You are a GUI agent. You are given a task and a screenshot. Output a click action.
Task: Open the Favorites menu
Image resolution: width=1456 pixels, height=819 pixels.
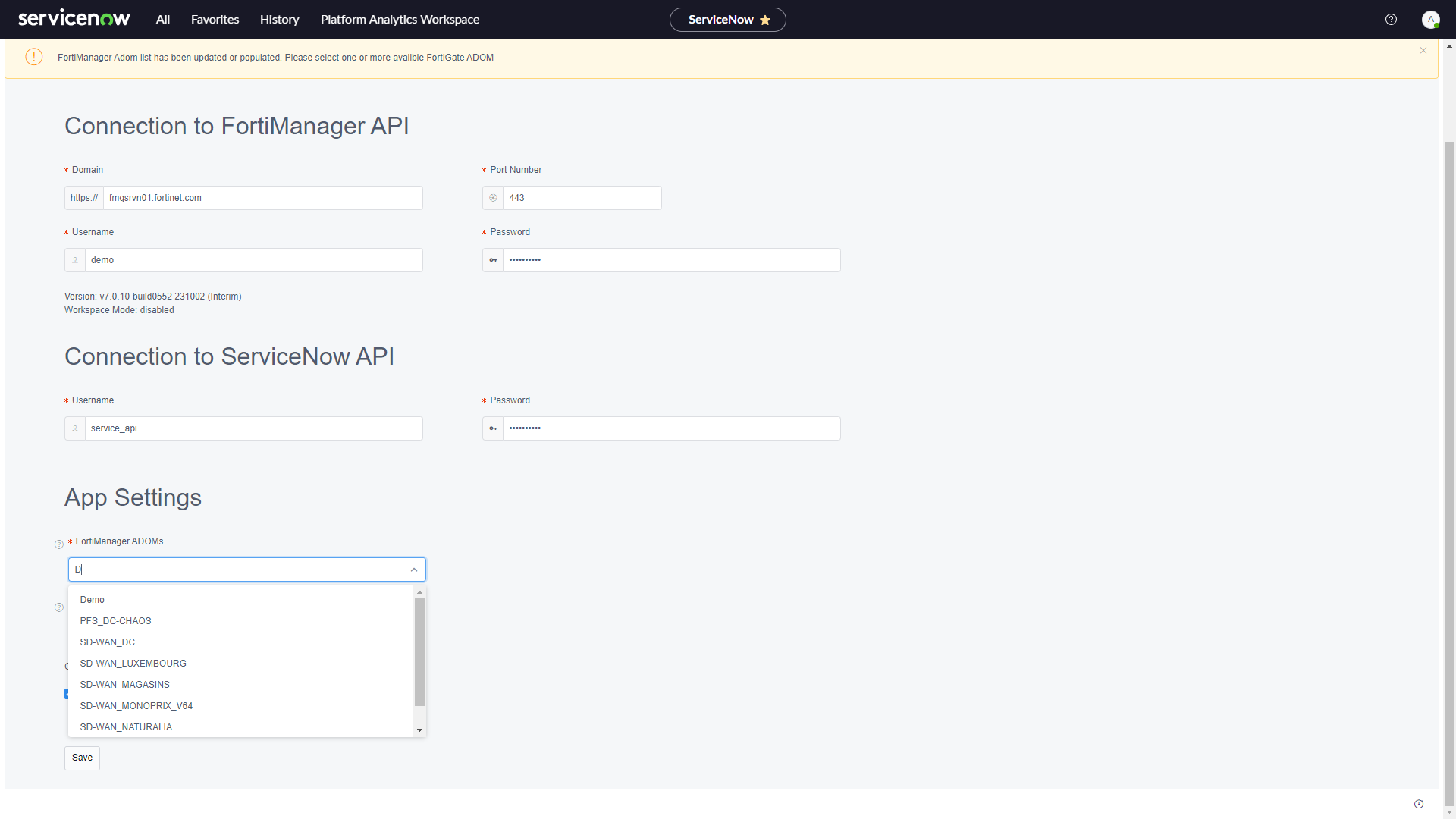(215, 20)
